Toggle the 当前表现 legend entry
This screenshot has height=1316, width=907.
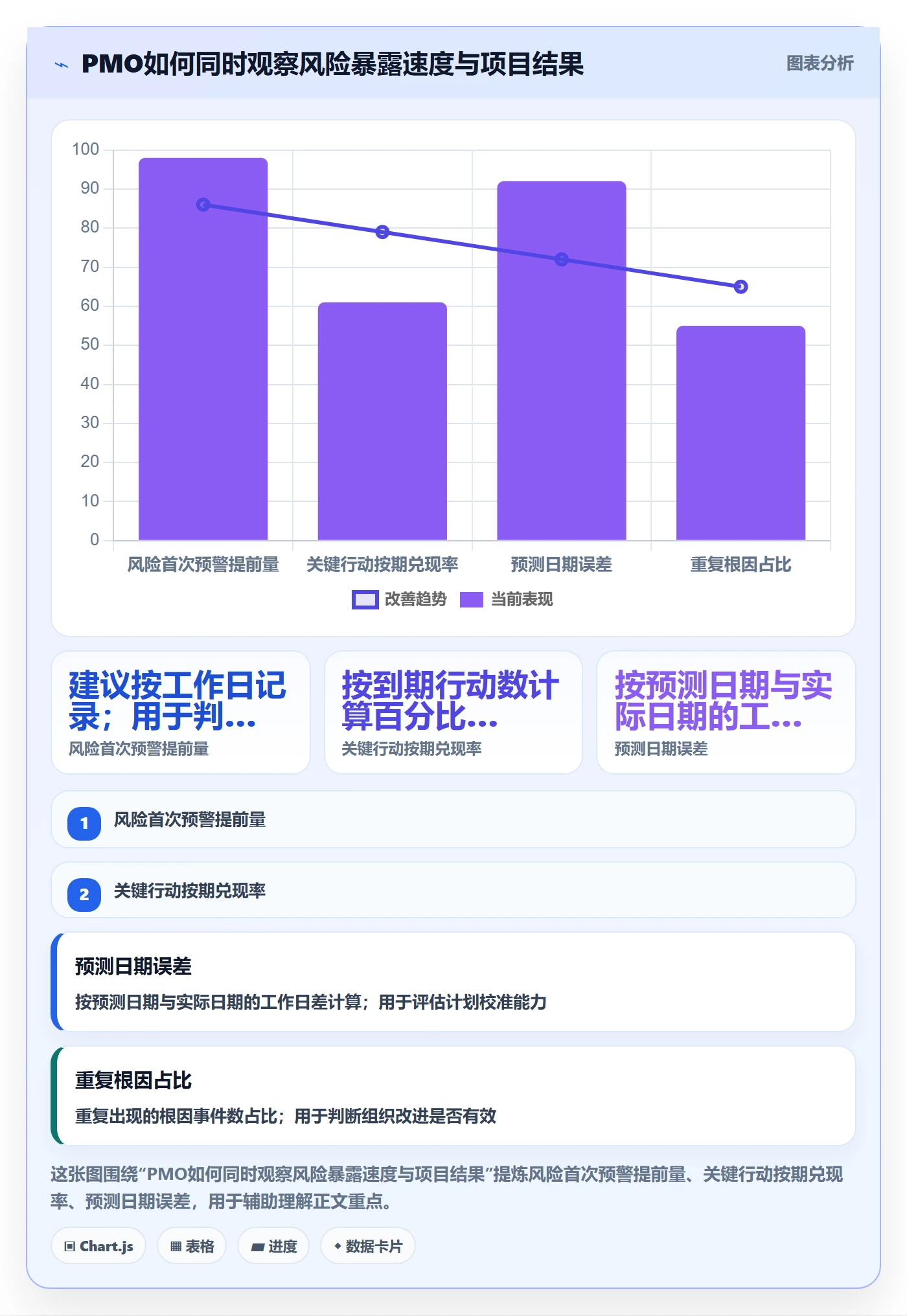507,600
